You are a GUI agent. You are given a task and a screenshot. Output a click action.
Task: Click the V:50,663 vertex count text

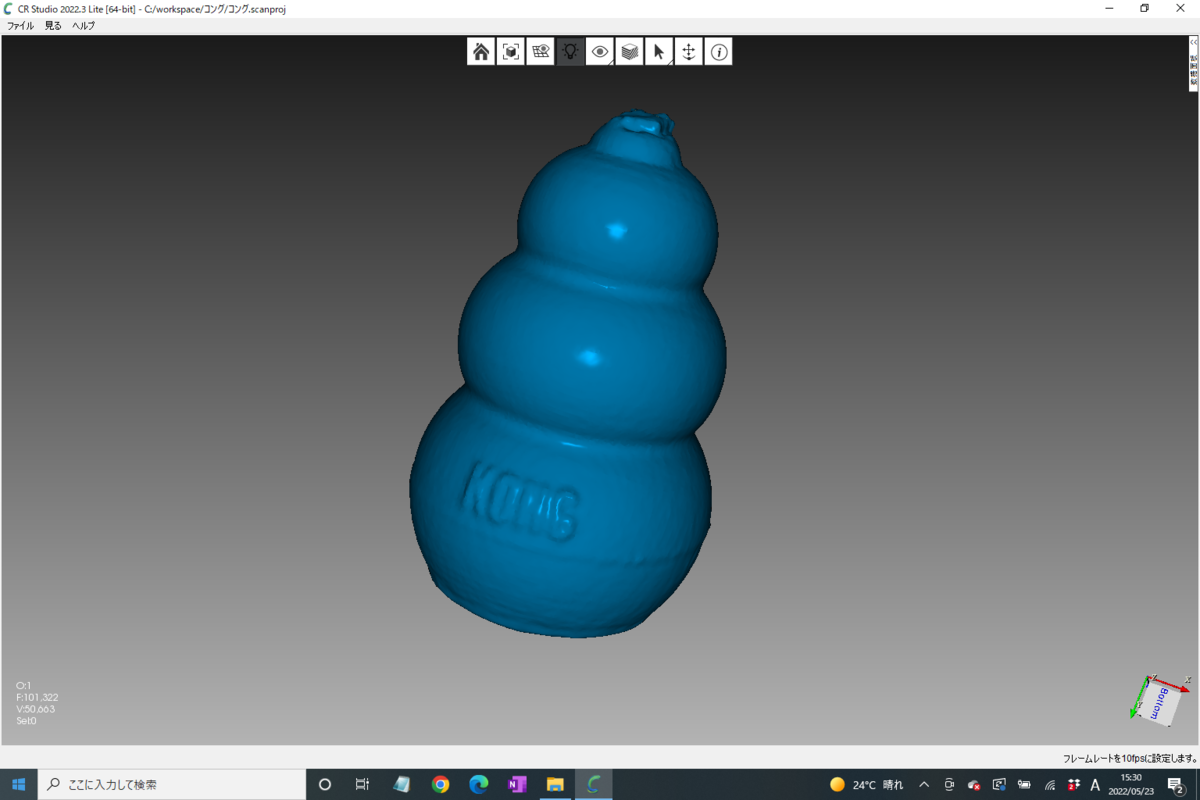click(36, 709)
